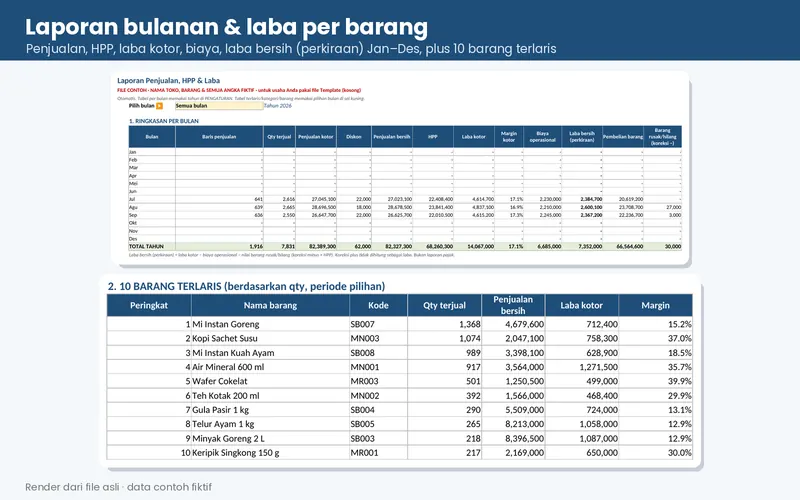
Task: Click the Margin kotor column header
Action: 509,137
